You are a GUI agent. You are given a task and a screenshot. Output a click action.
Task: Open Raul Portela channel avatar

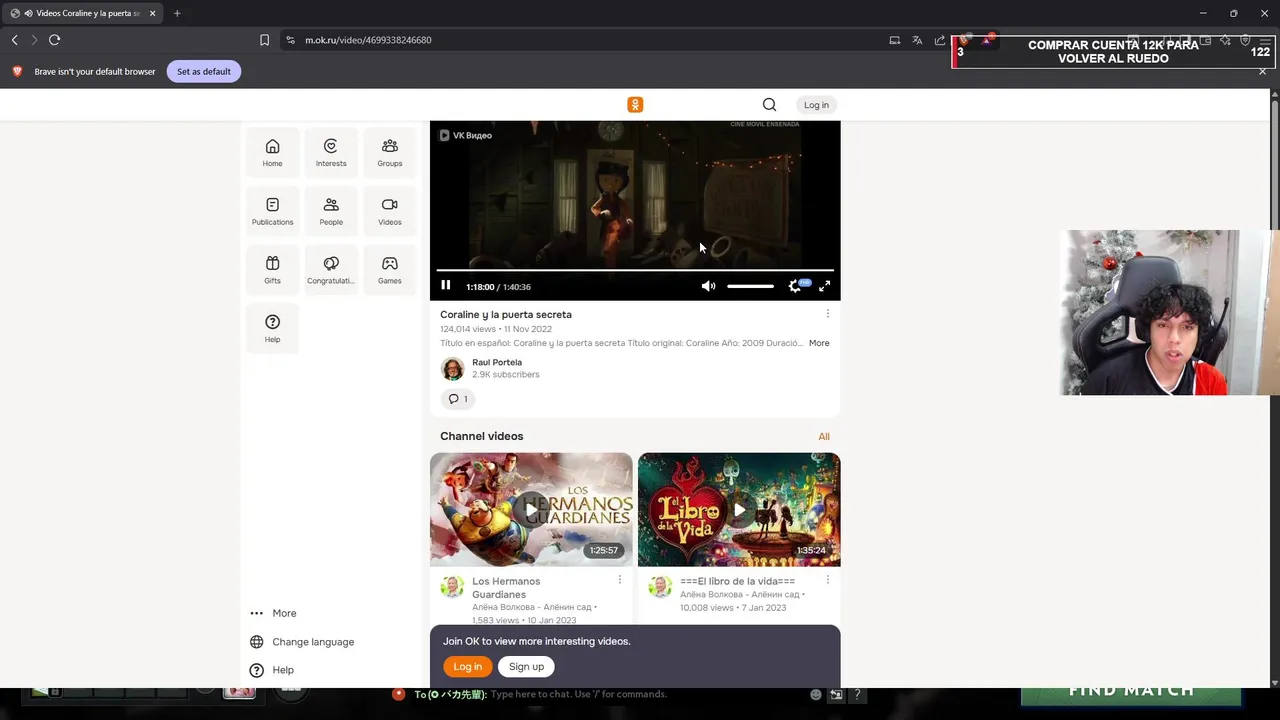pyautogui.click(x=453, y=369)
